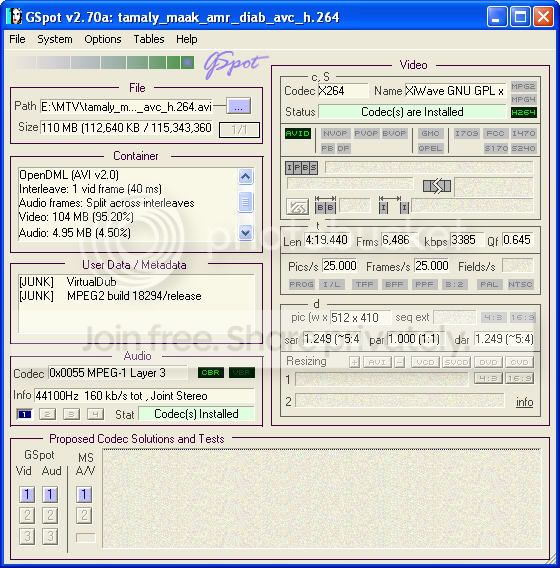Click the kbps value 3385
560x568 pixels.
[467, 240]
